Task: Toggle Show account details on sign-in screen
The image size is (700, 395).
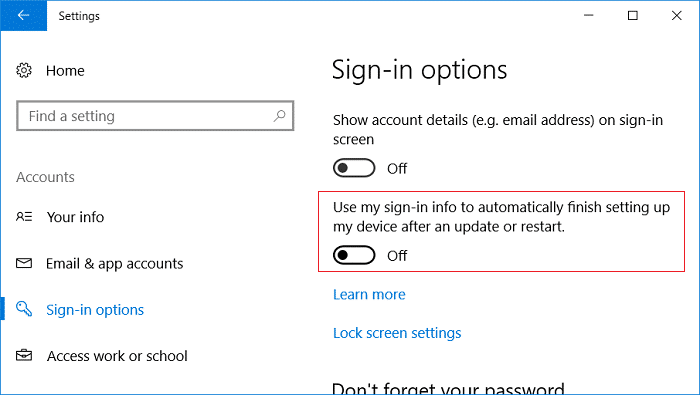Action: [x=354, y=168]
